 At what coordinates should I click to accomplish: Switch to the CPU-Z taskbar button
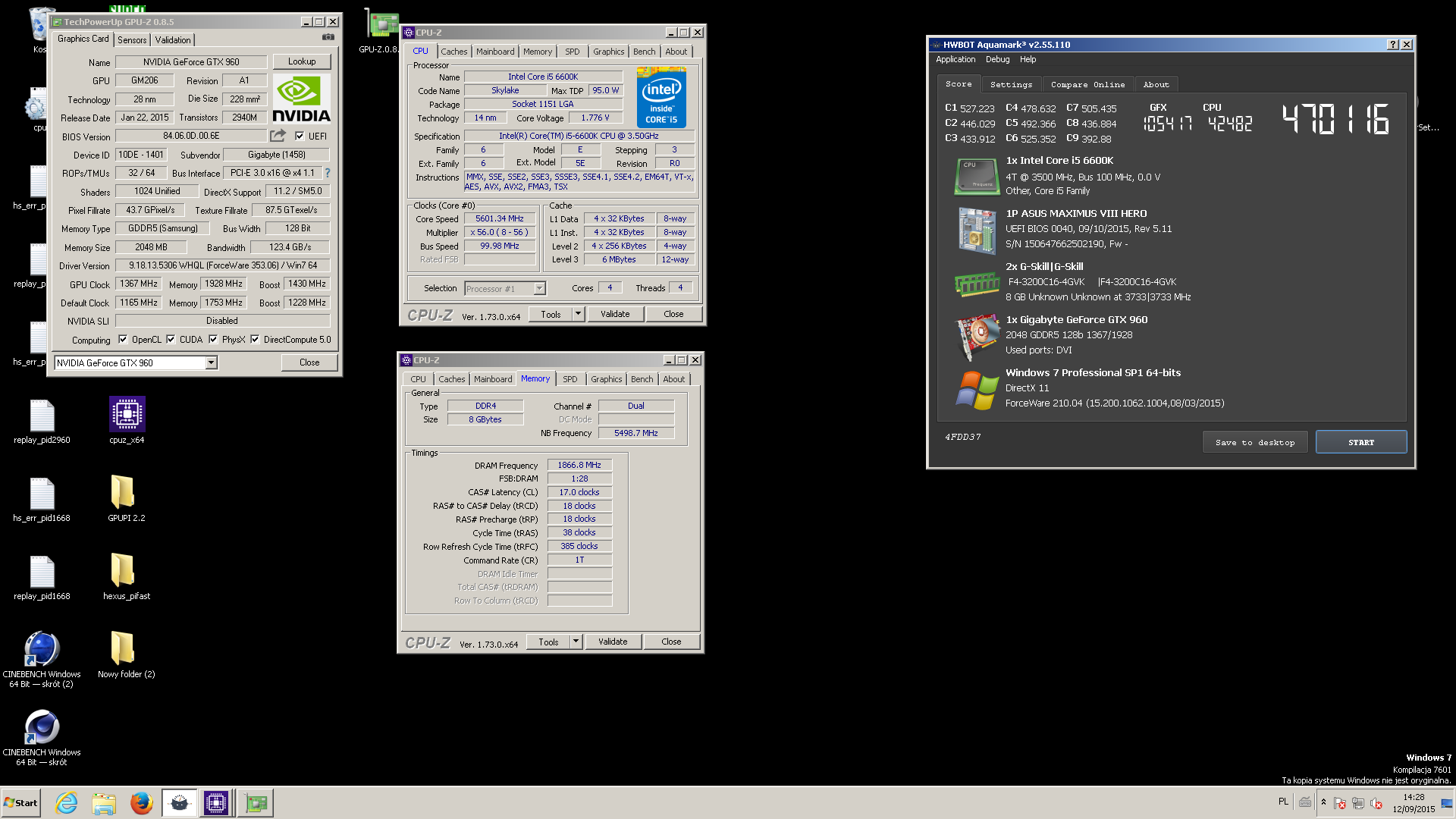click(216, 802)
